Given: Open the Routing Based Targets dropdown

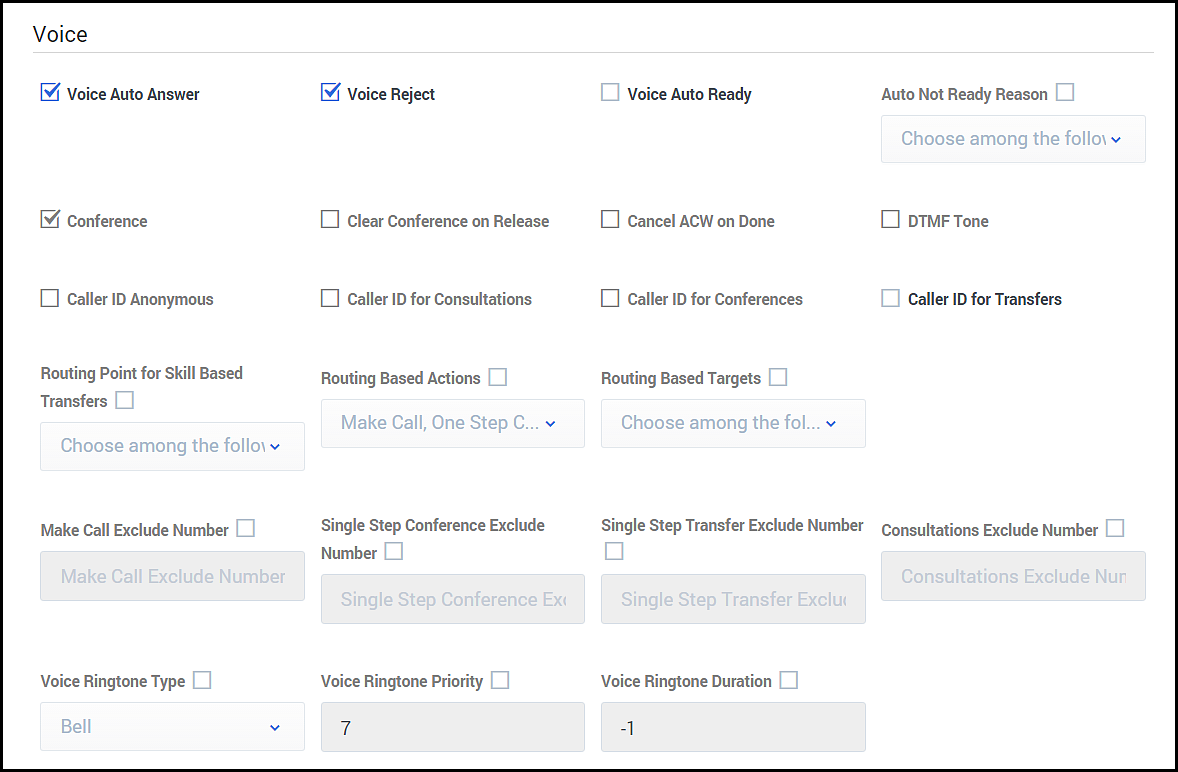Looking at the screenshot, I should coord(732,423).
